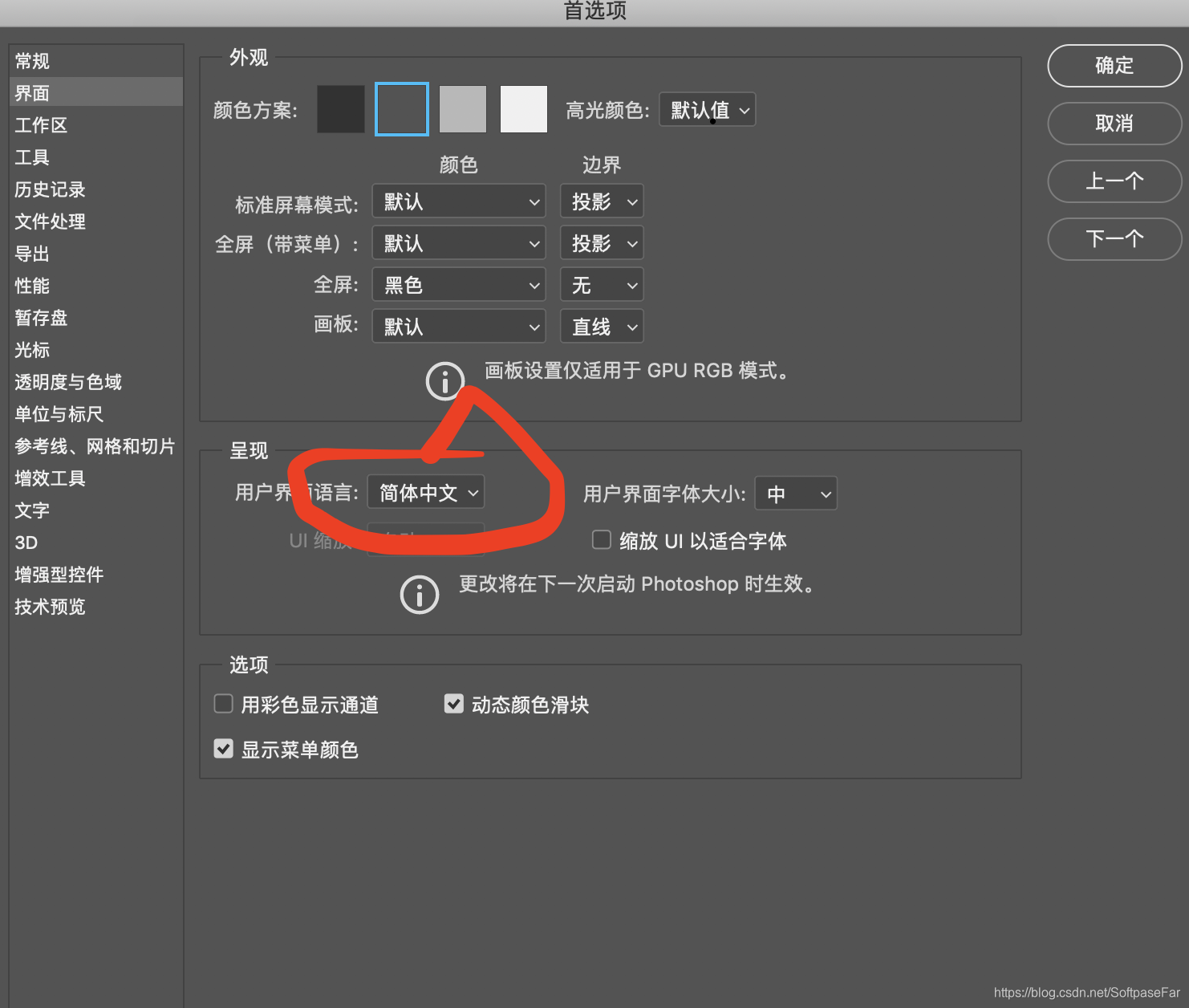Enable 缩放 UI 以适合字体 checkbox
The image size is (1189, 1008).
coord(602,539)
